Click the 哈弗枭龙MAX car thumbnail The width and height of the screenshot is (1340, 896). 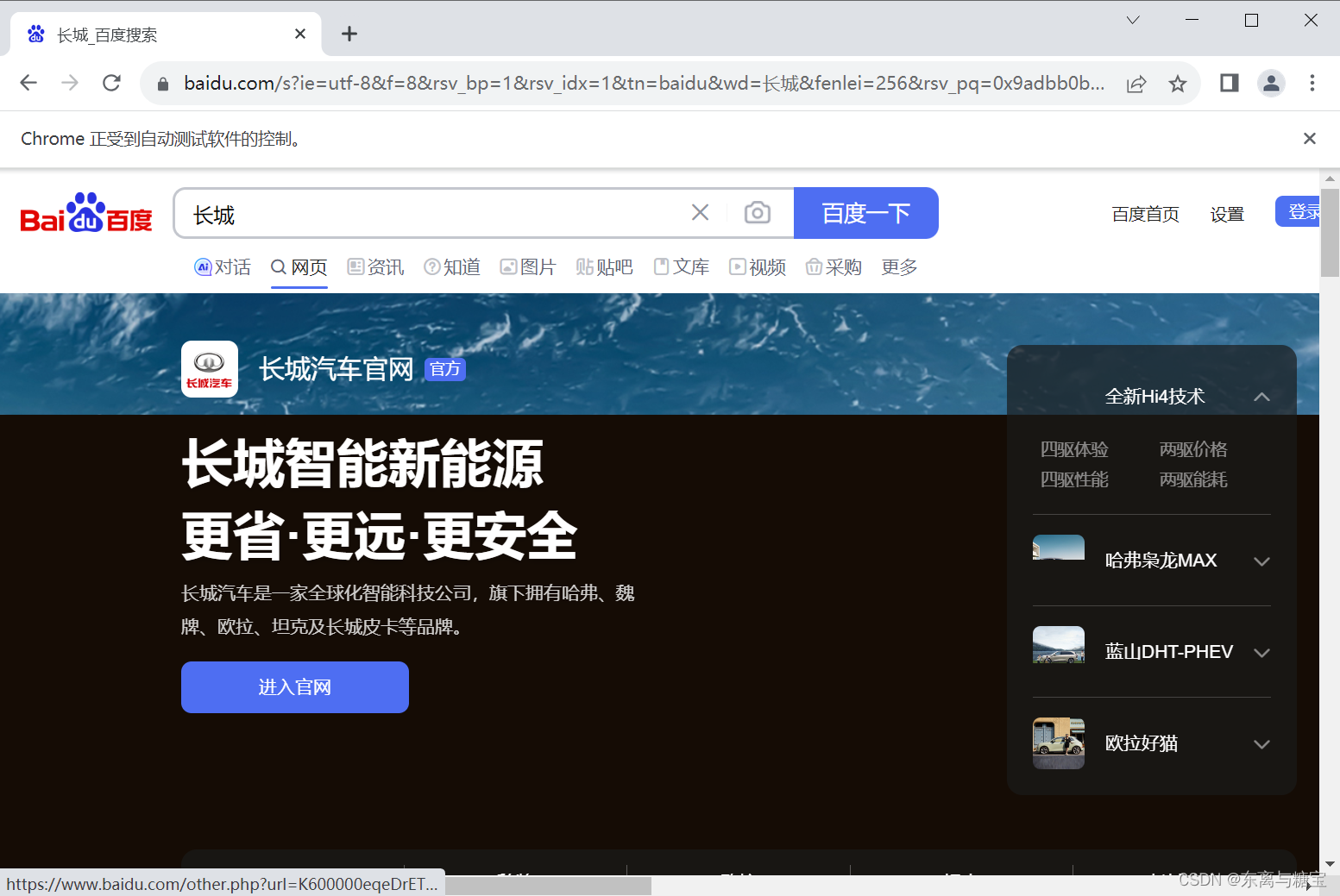point(1059,548)
